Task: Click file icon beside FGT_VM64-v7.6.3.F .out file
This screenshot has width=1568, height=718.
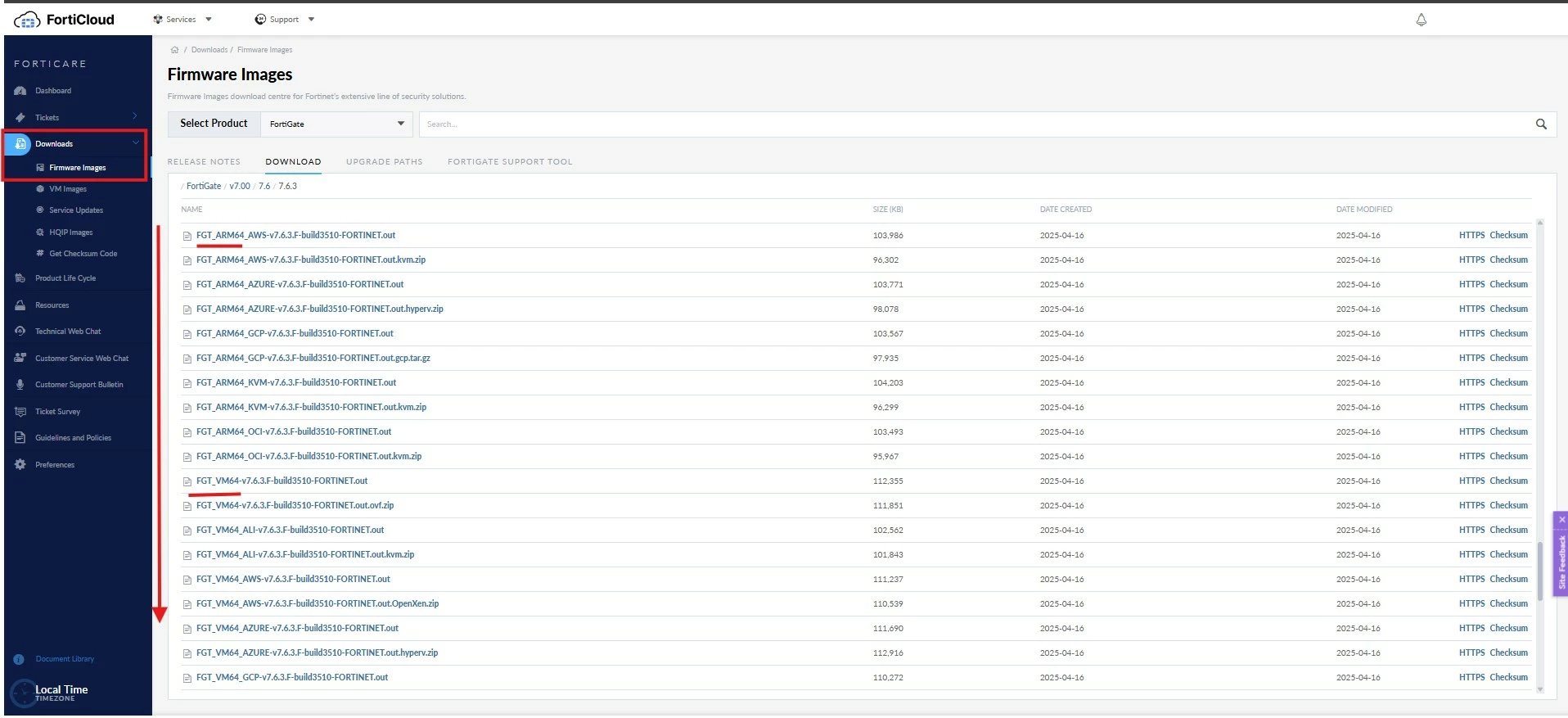Action: click(x=187, y=481)
